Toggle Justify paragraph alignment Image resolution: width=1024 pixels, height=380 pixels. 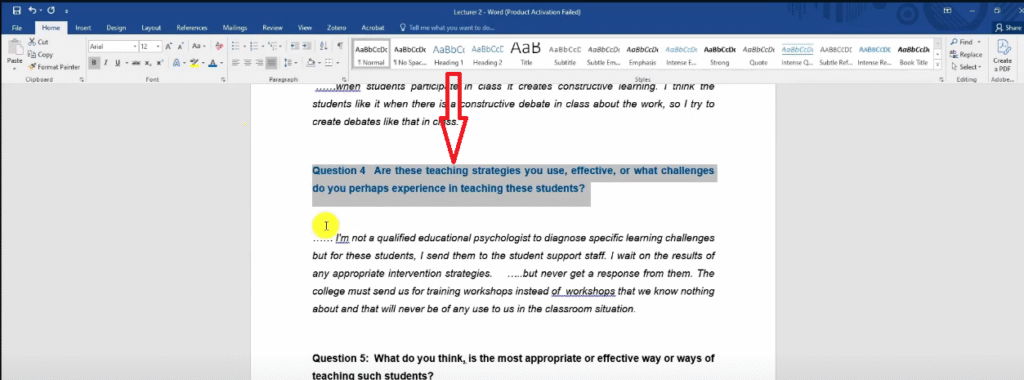click(x=271, y=63)
